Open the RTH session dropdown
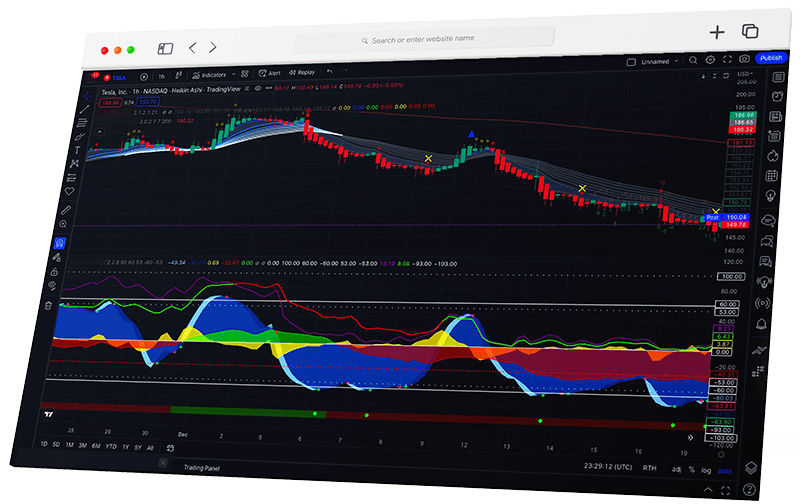Viewport: 800px width, 504px height. click(650, 467)
